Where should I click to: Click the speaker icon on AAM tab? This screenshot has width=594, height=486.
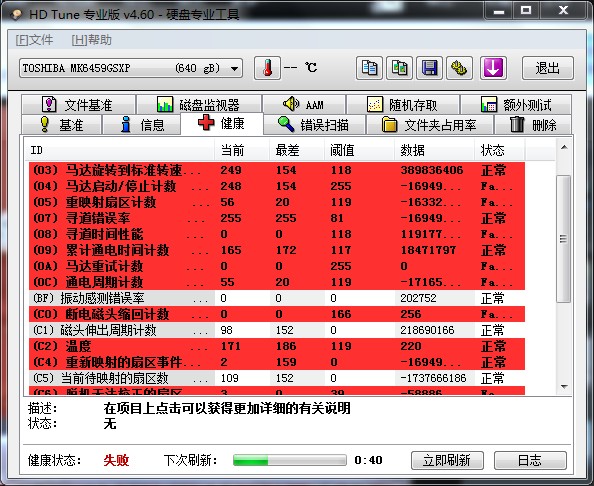(x=291, y=103)
